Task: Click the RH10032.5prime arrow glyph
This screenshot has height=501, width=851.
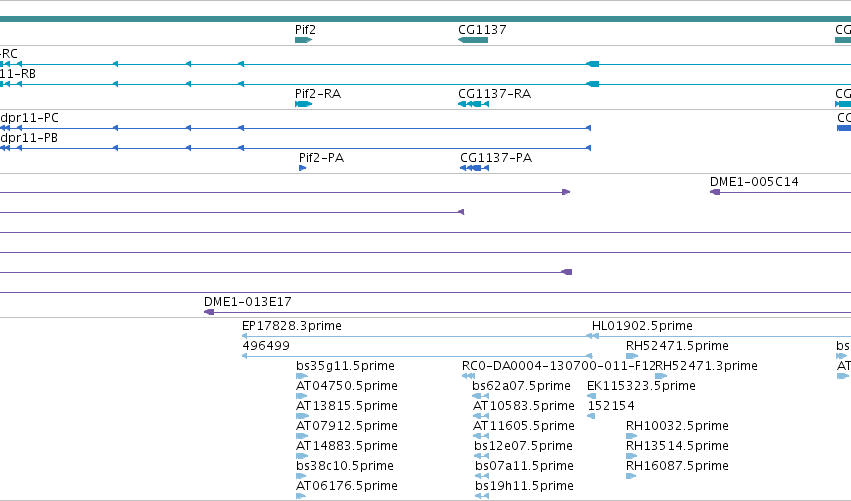Action: (631, 436)
